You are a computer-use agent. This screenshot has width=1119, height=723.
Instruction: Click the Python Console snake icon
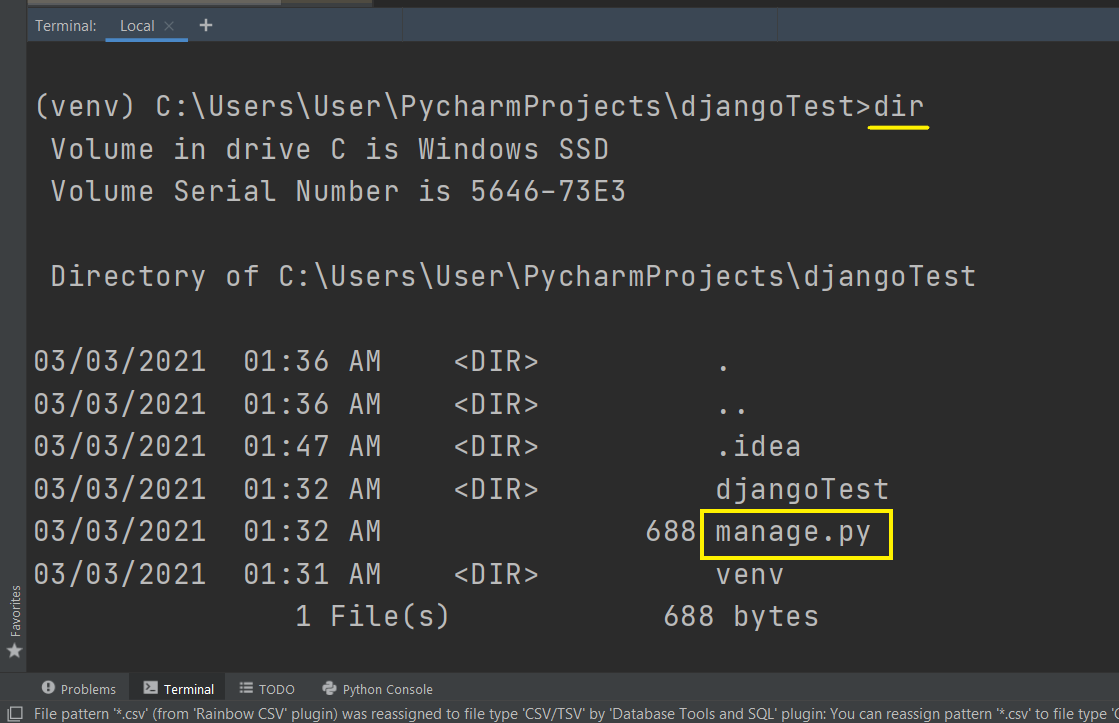tap(329, 688)
